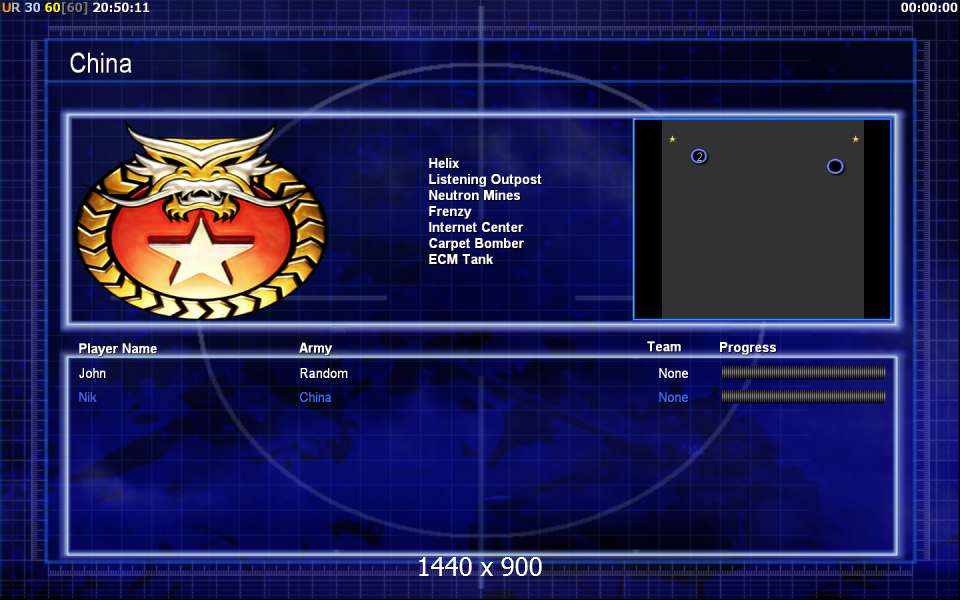Click the Progress column header
Viewport: 960px width, 600px height.
[x=748, y=348]
